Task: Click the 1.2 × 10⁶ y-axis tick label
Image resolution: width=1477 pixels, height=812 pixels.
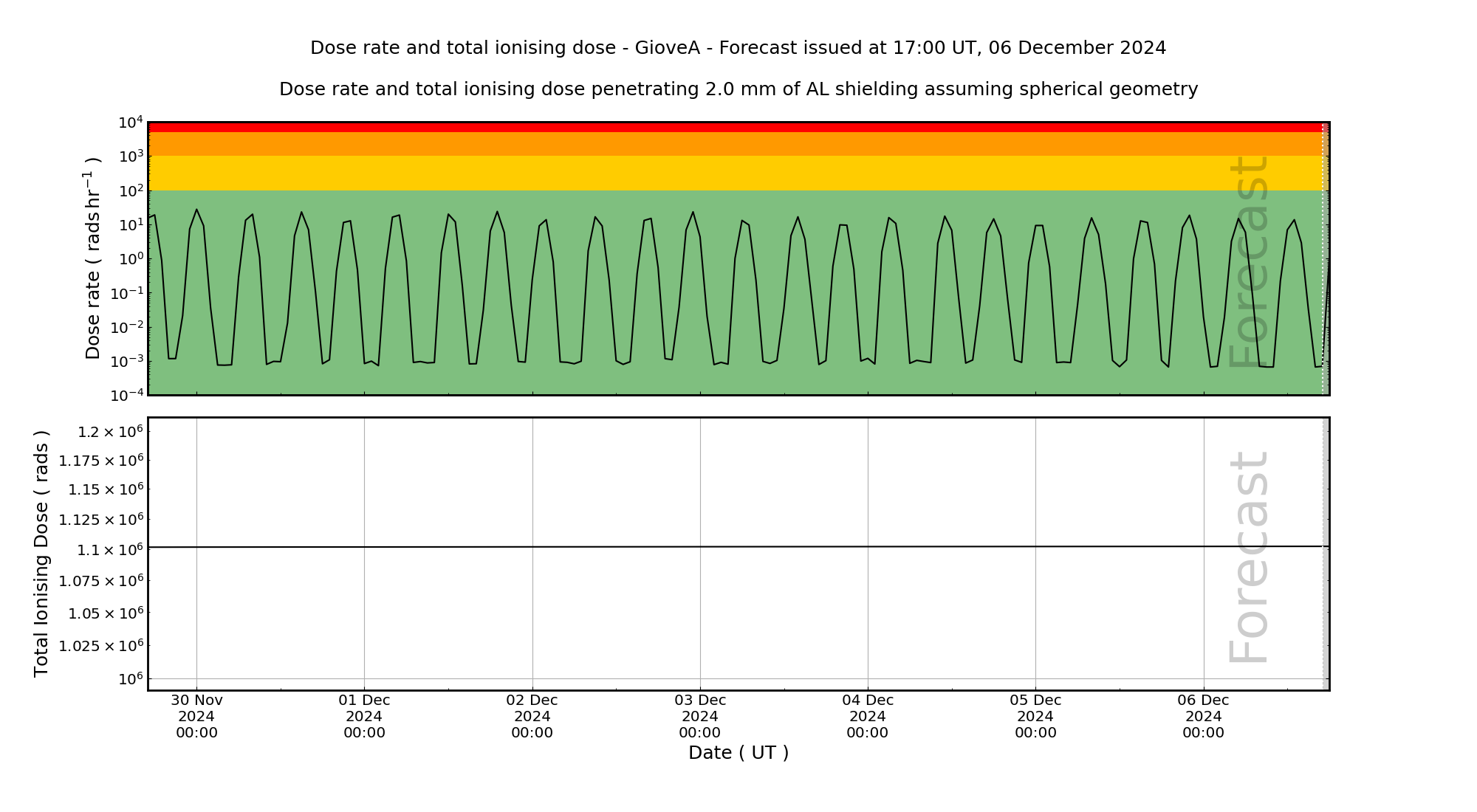Action: [x=111, y=431]
